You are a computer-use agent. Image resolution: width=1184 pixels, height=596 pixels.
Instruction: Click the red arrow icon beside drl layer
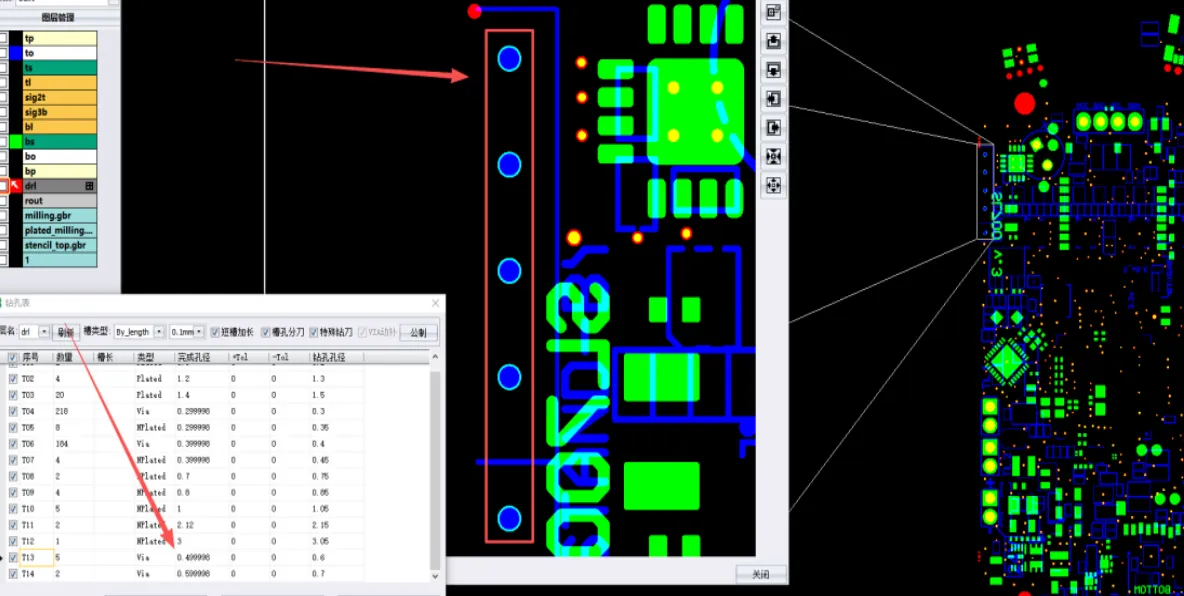tap(14, 186)
